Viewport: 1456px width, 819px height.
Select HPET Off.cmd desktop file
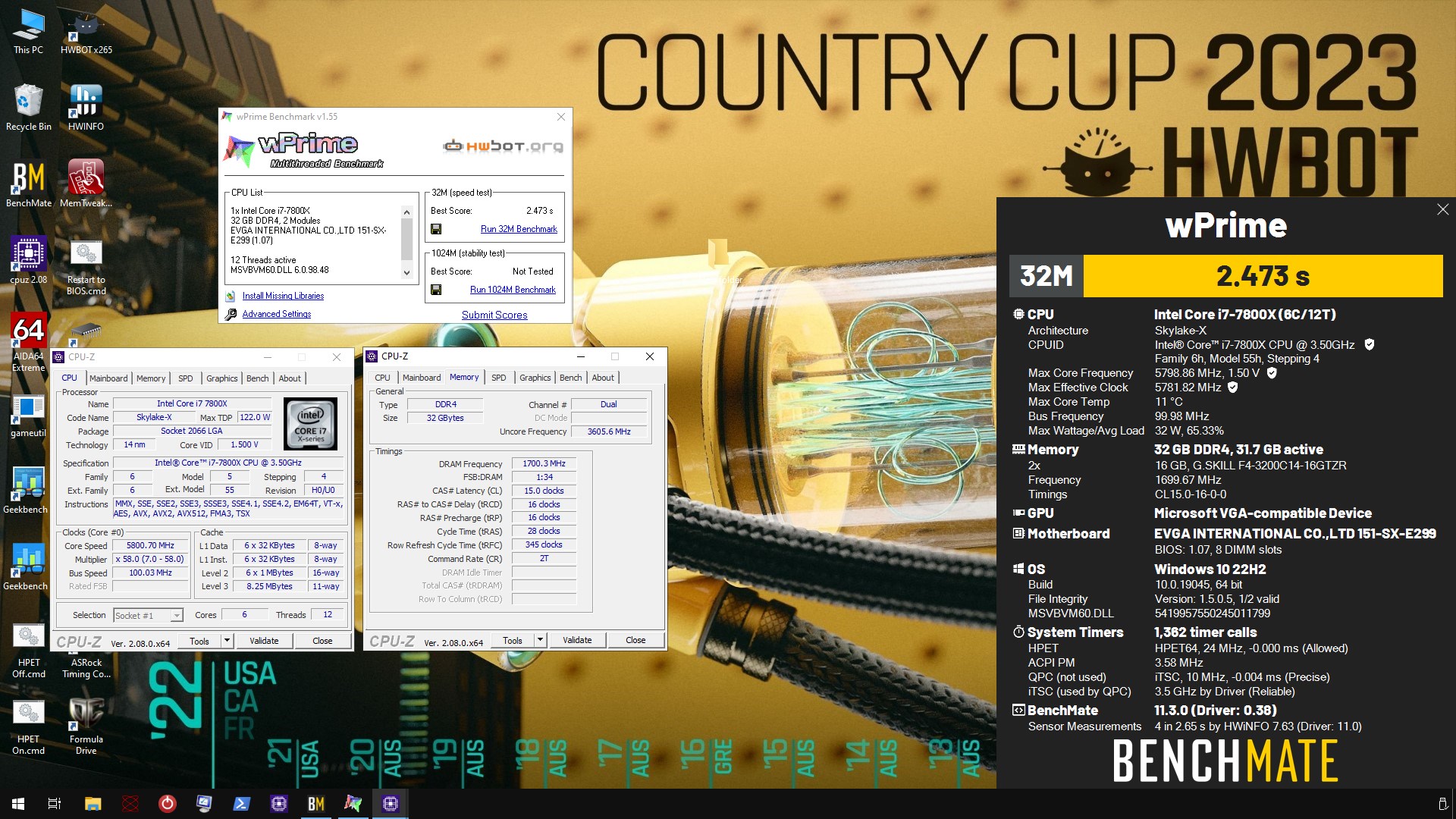click(x=28, y=651)
